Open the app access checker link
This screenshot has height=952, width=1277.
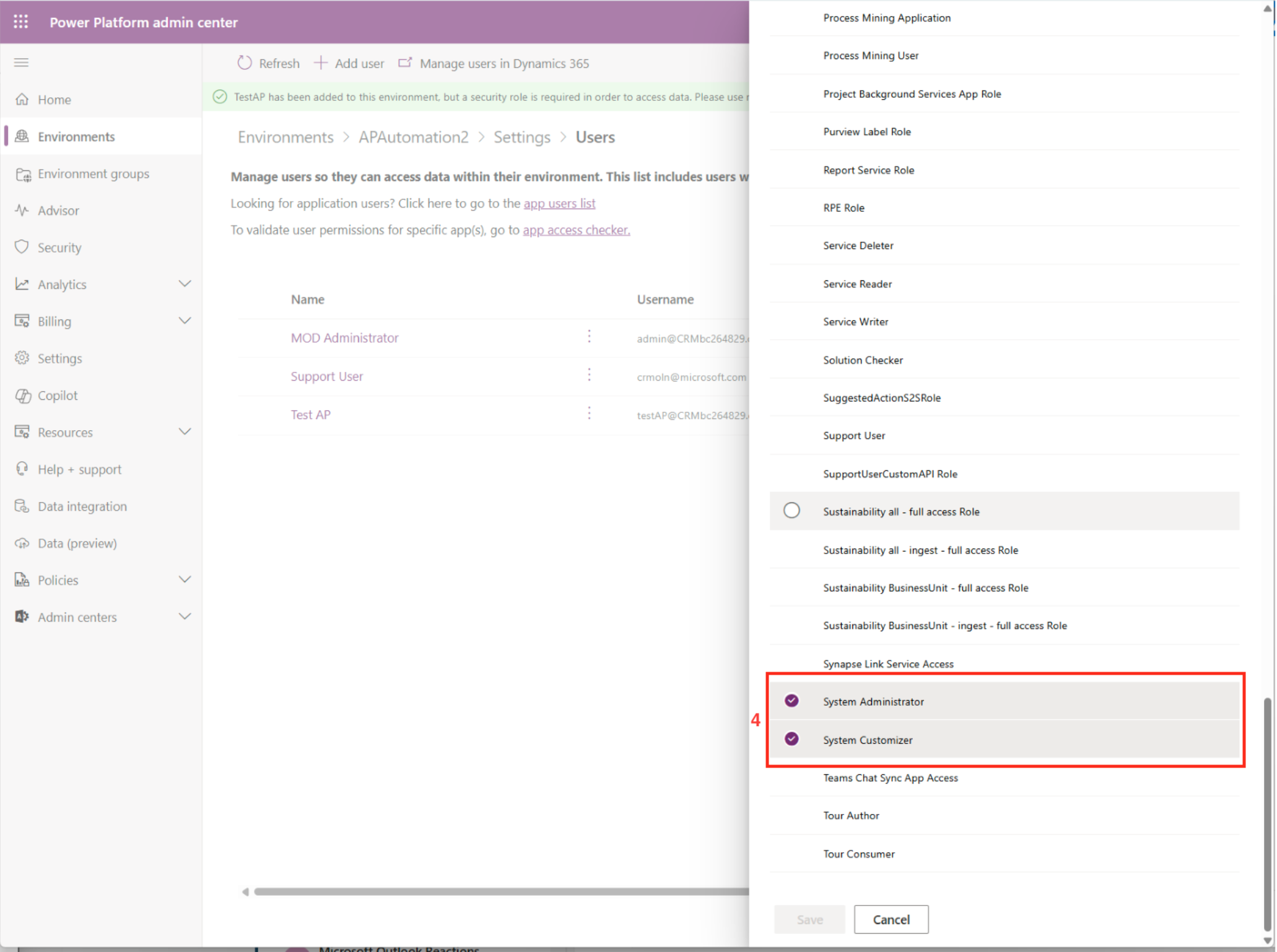pos(576,230)
